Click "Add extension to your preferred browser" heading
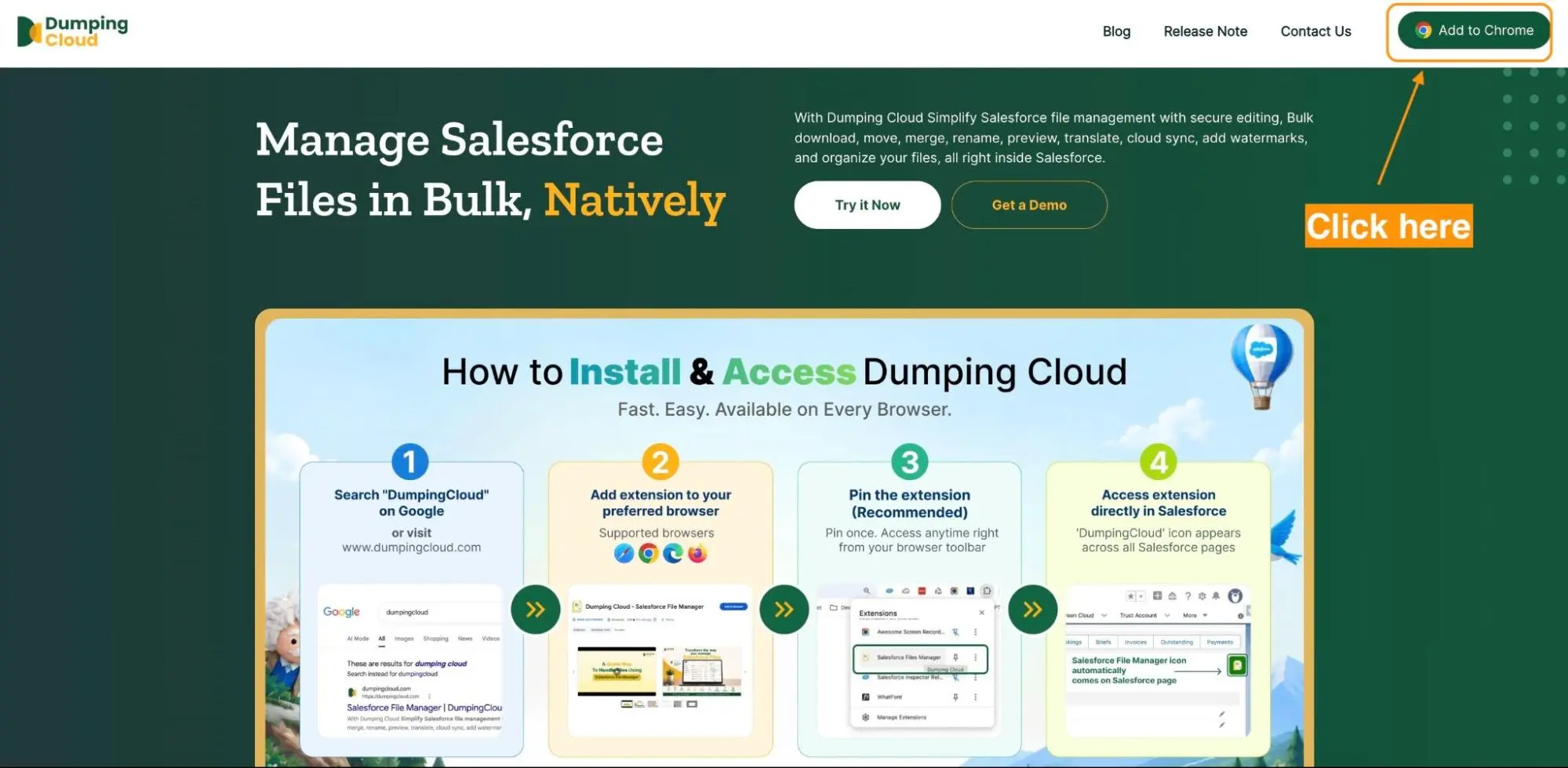Screen dimensions: 1568x768 click(x=660, y=503)
